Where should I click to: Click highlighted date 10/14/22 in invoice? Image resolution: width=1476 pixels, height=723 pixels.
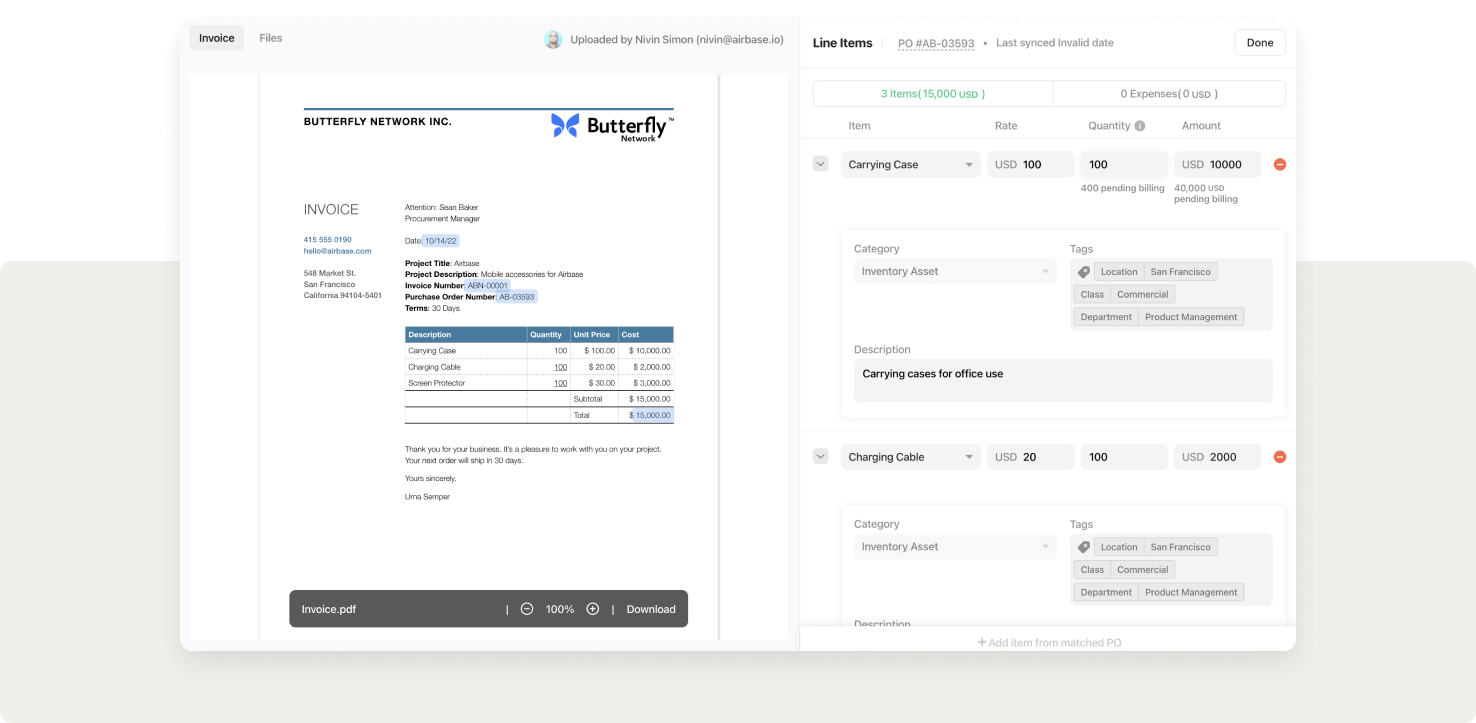(441, 241)
